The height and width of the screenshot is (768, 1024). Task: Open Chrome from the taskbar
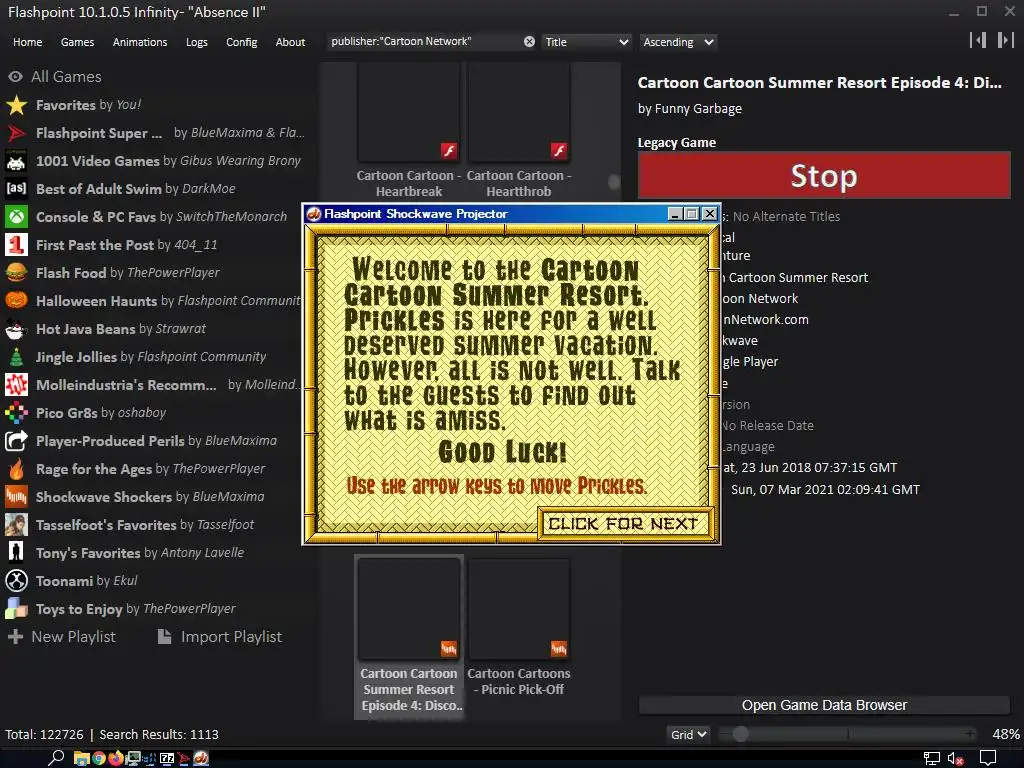click(x=99, y=758)
